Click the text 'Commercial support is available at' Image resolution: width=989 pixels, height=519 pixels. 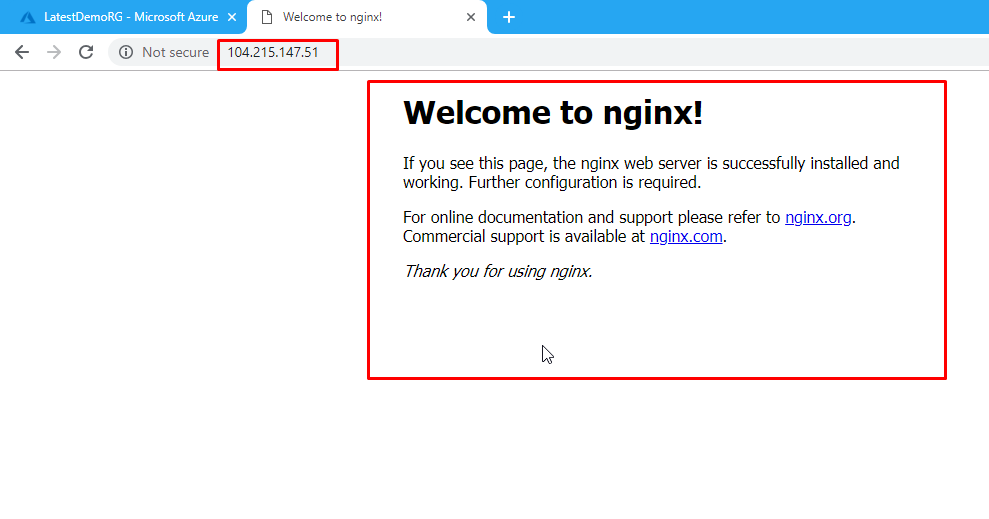(x=525, y=236)
